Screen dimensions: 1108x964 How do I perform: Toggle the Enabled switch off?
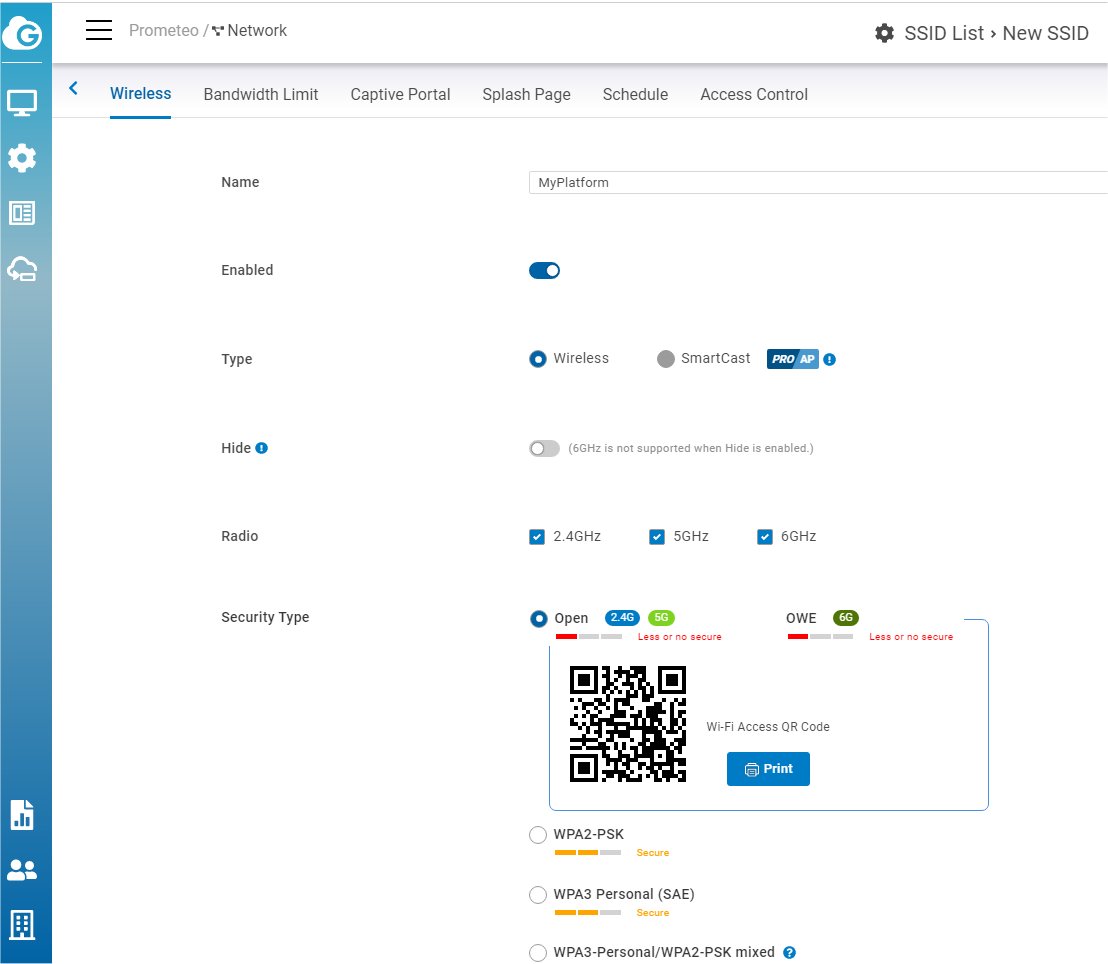click(544, 271)
